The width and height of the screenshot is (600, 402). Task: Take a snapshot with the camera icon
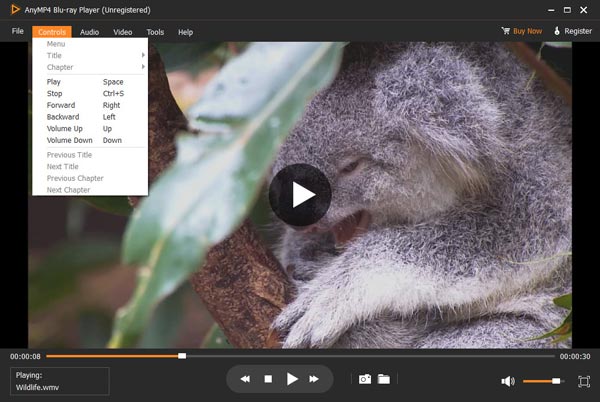[x=365, y=379]
